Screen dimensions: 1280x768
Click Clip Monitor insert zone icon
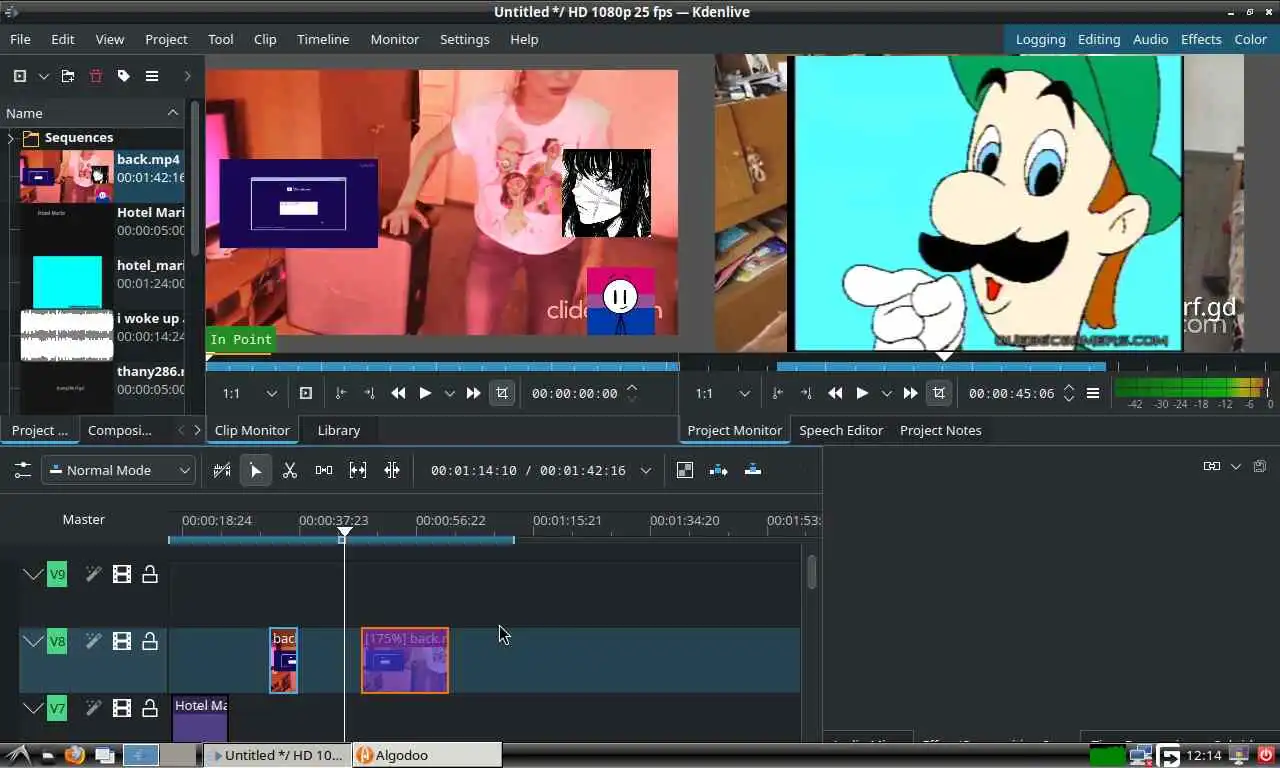click(x=306, y=393)
